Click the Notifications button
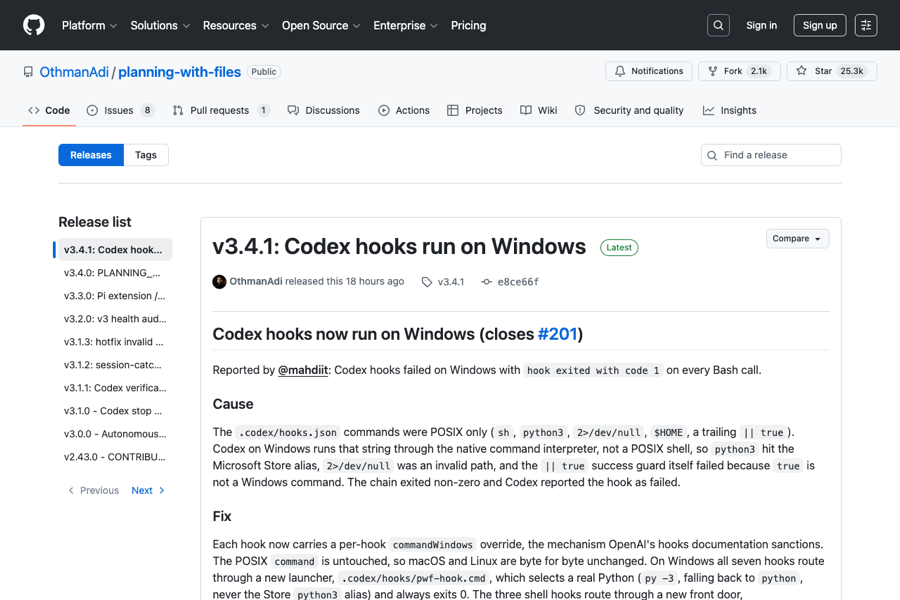This screenshot has width=900, height=600. [649, 71]
